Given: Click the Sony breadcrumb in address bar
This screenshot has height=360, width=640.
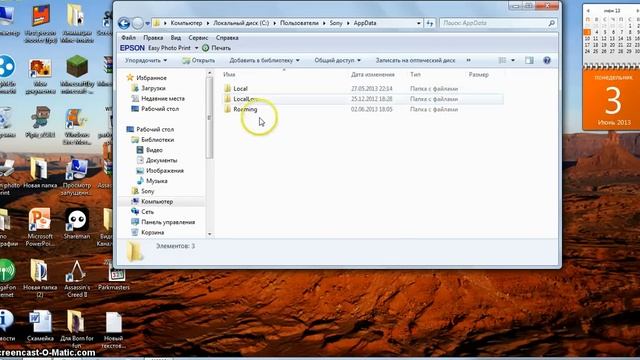Looking at the screenshot, I should coord(336,23).
